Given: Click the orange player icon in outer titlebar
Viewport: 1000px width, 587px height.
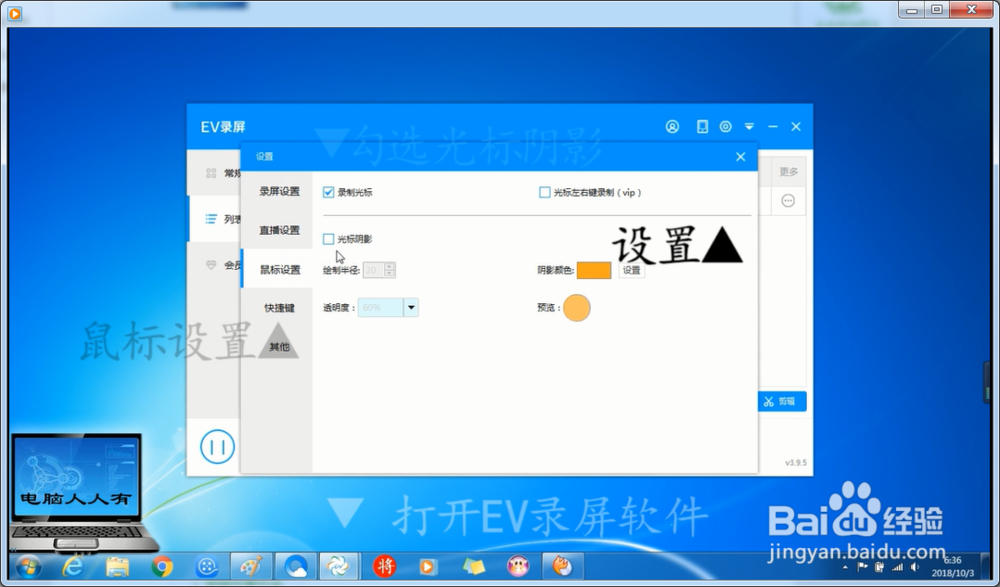Looking at the screenshot, I should [x=14, y=12].
